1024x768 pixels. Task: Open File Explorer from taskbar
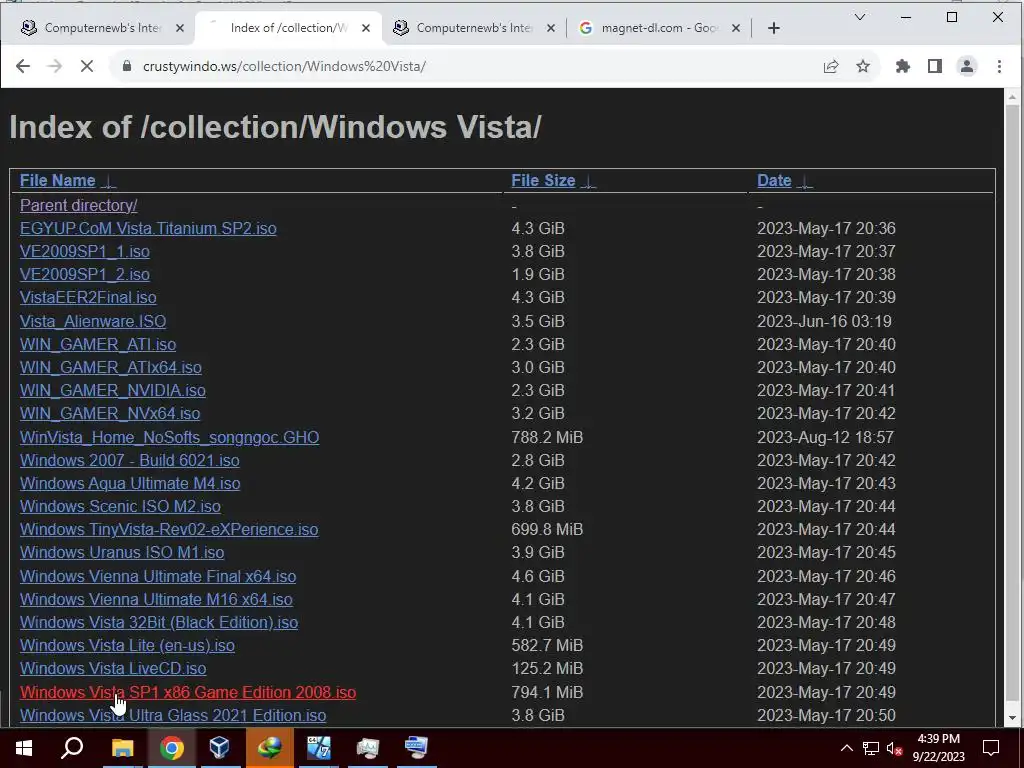(x=122, y=748)
